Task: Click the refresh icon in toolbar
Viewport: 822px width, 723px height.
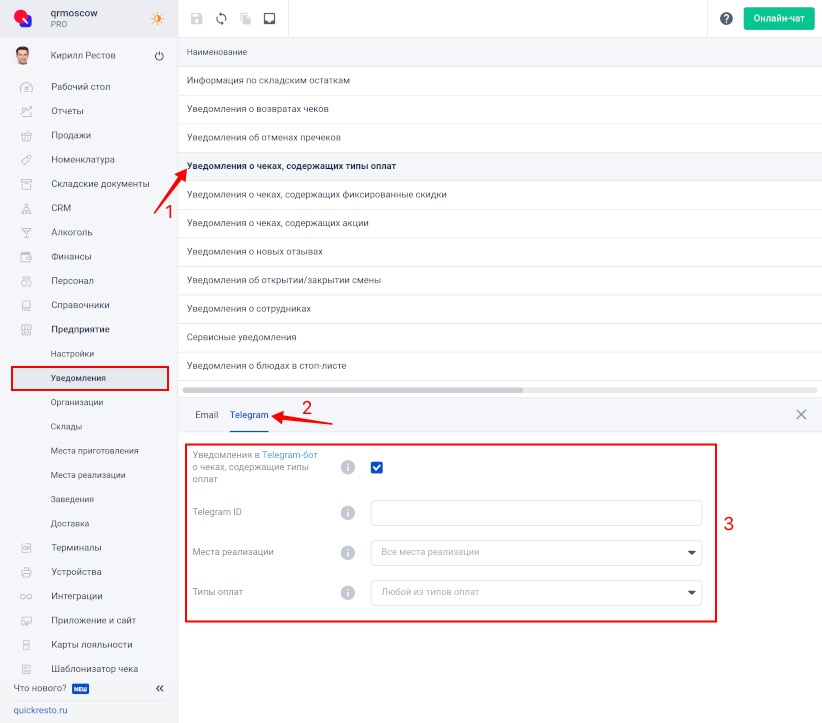Action: click(221, 19)
